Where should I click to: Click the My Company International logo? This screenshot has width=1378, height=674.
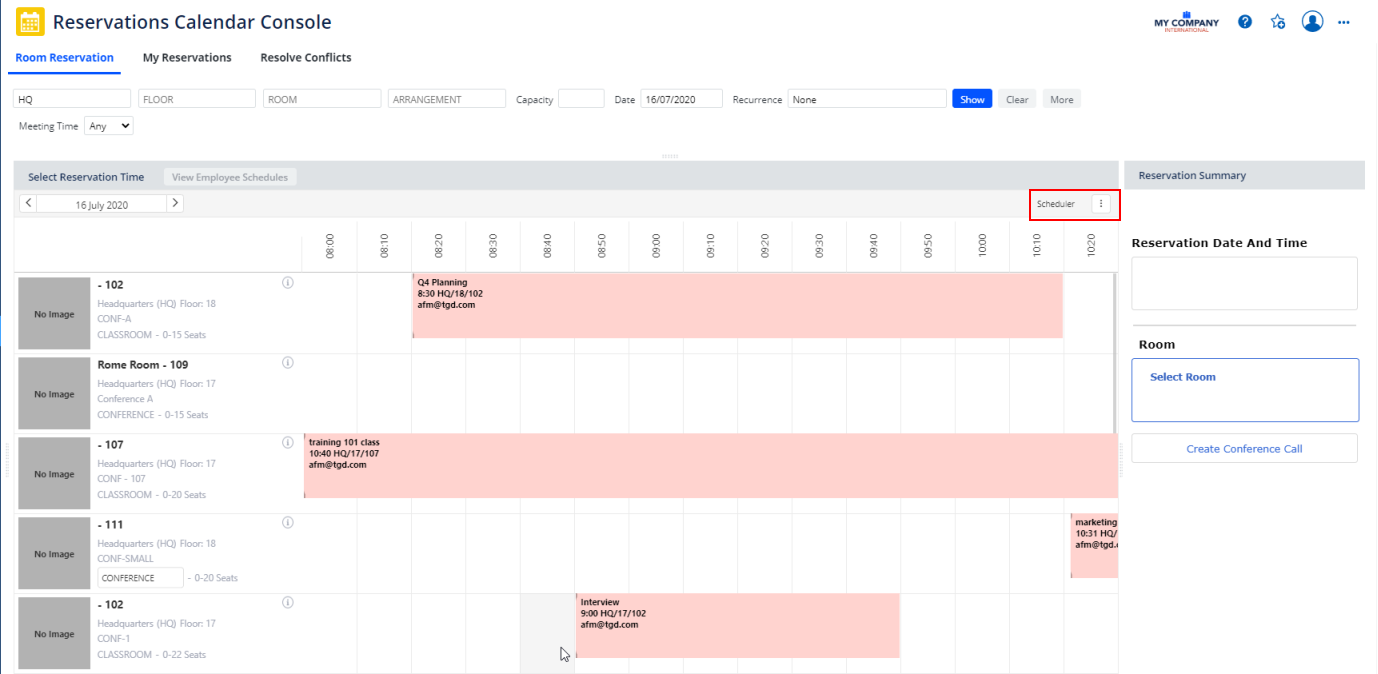pyautogui.click(x=1187, y=22)
